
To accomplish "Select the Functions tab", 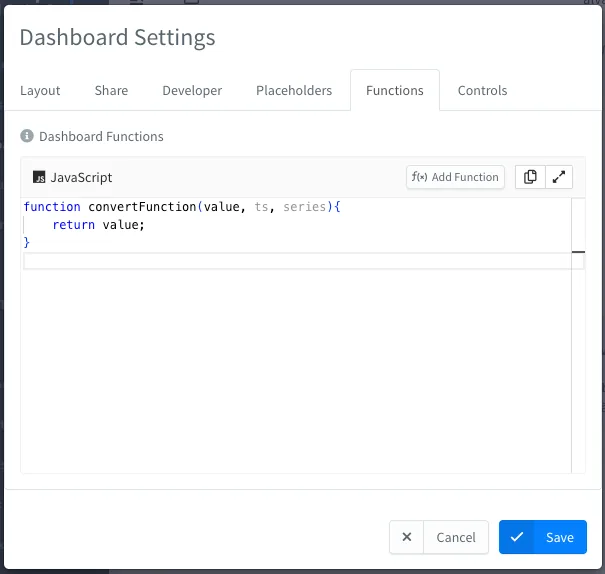I will click(x=395, y=91).
